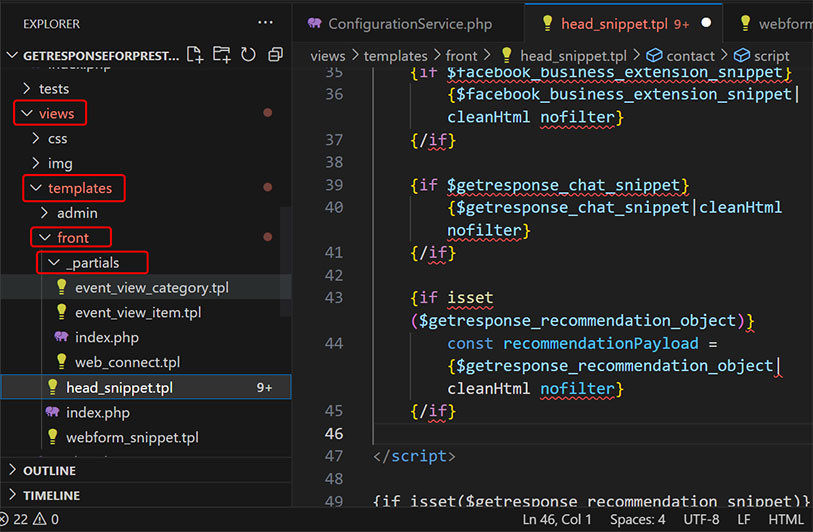Expand the tests folder
813x532 pixels.
pos(26,89)
